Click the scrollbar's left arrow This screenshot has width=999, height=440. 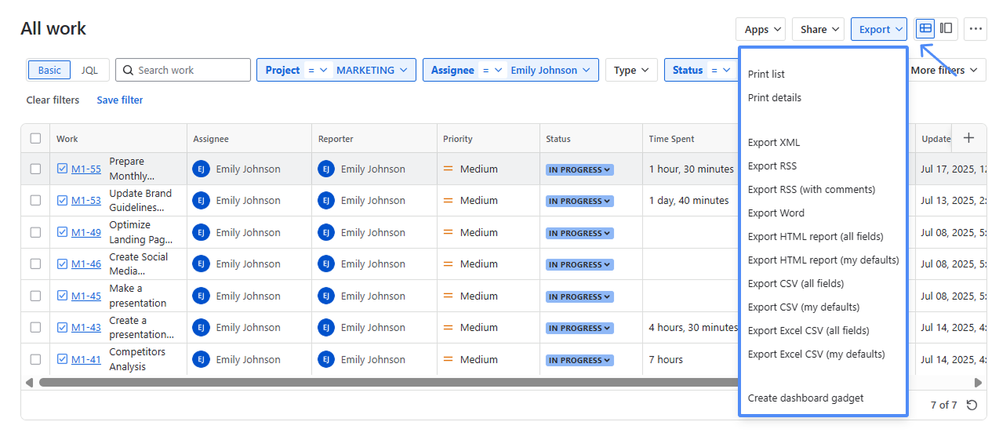(x=29, y=383)
